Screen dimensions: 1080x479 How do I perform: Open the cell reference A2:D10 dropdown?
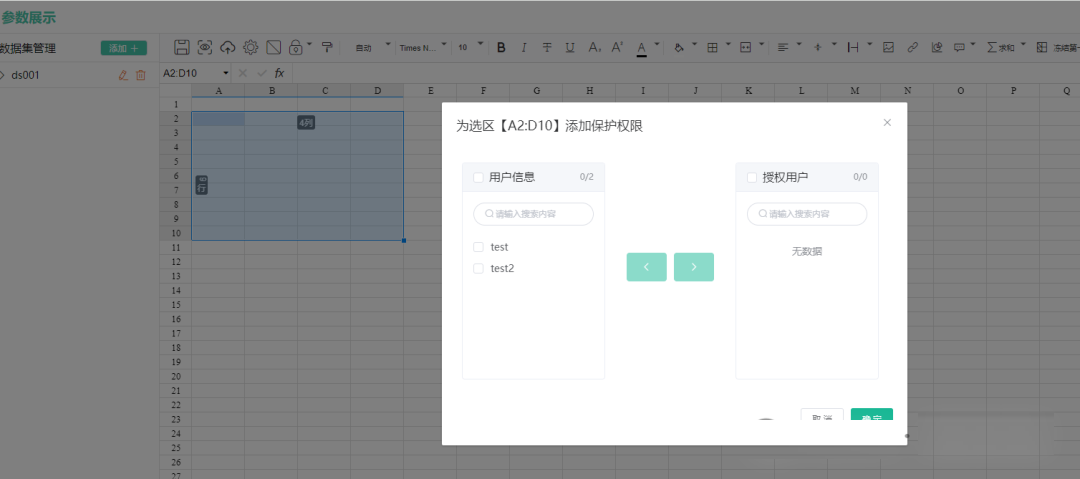226,73
